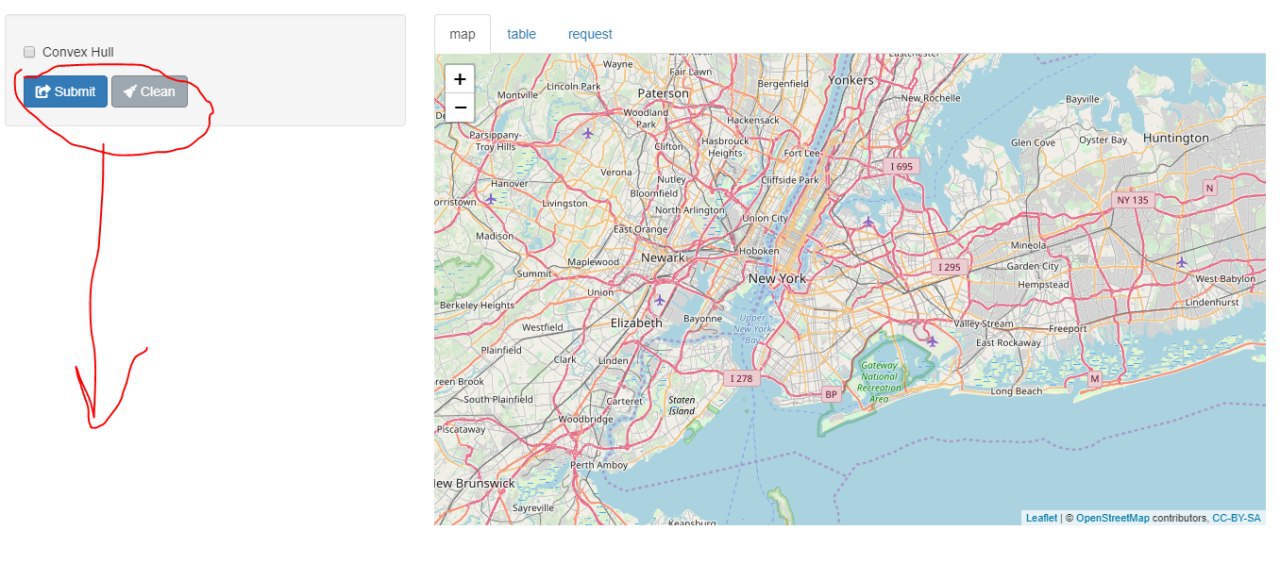Click the New York city label
Screen dimensions: 1280x580
tap(777, 278)
